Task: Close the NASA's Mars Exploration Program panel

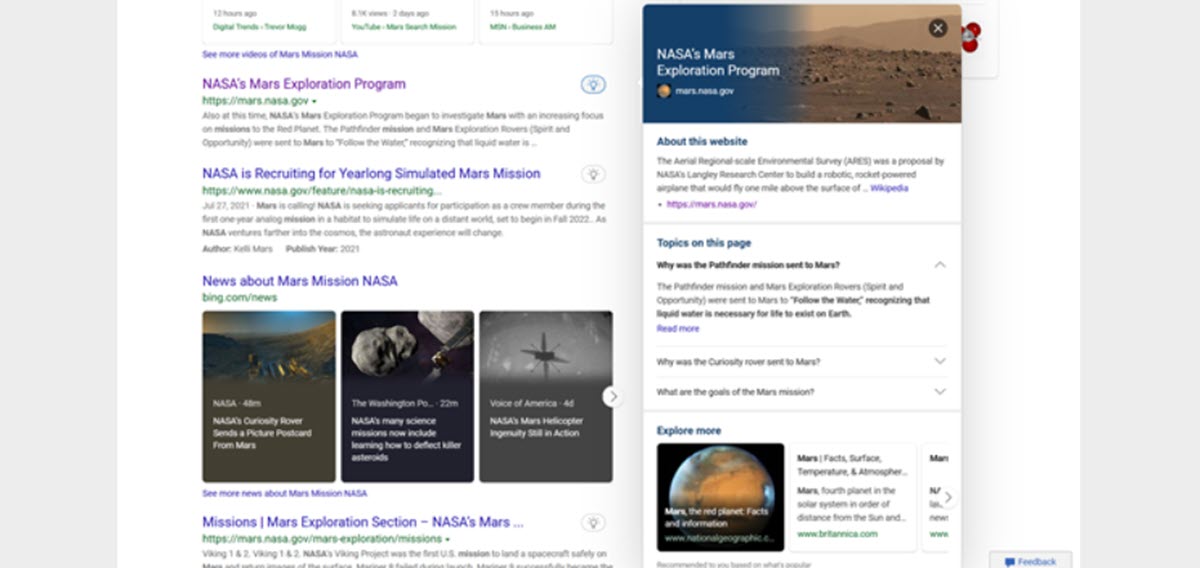Action: pyautogui.click(x=937, y=28)
